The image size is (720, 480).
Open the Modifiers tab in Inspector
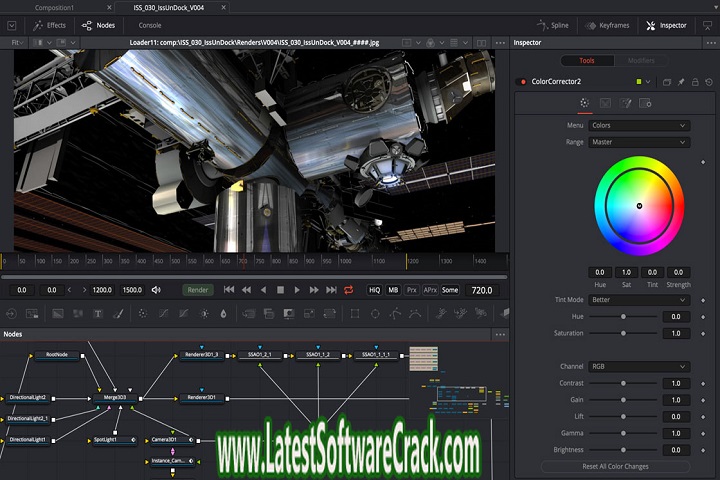pos(641,61)
